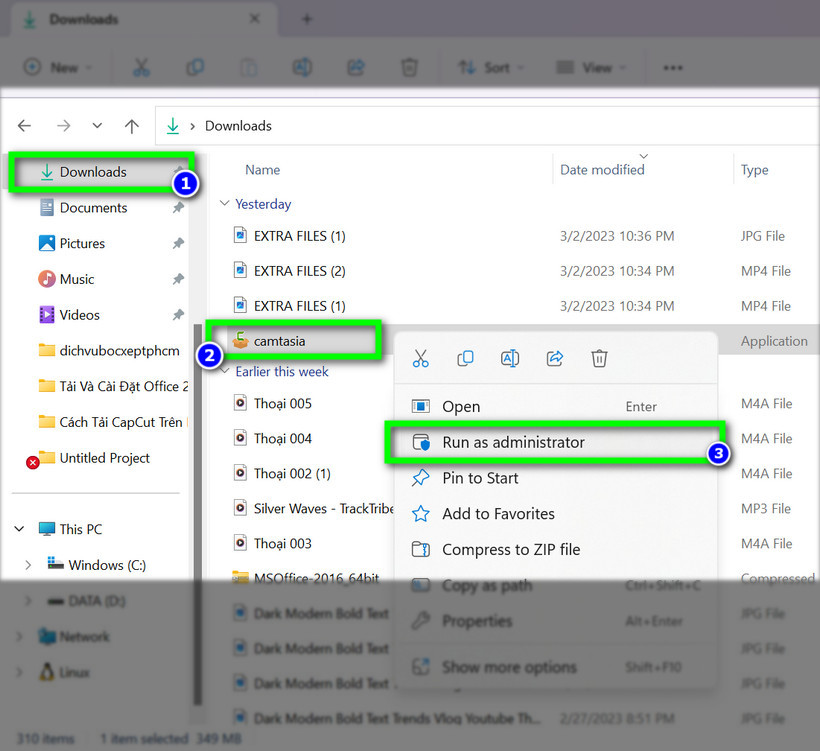Click the Rename icon in context menu

point(510,358)
